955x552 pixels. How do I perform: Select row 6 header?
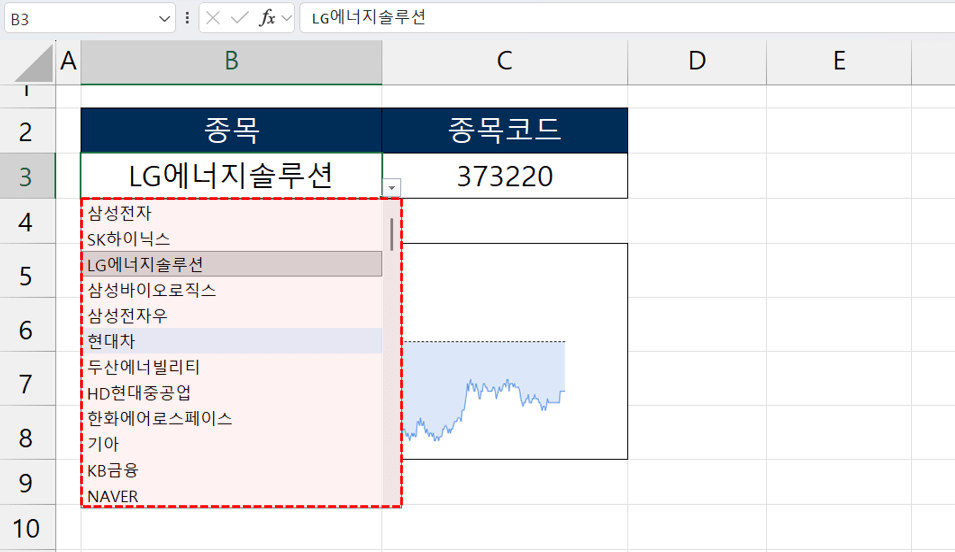[x=27, y=325]
